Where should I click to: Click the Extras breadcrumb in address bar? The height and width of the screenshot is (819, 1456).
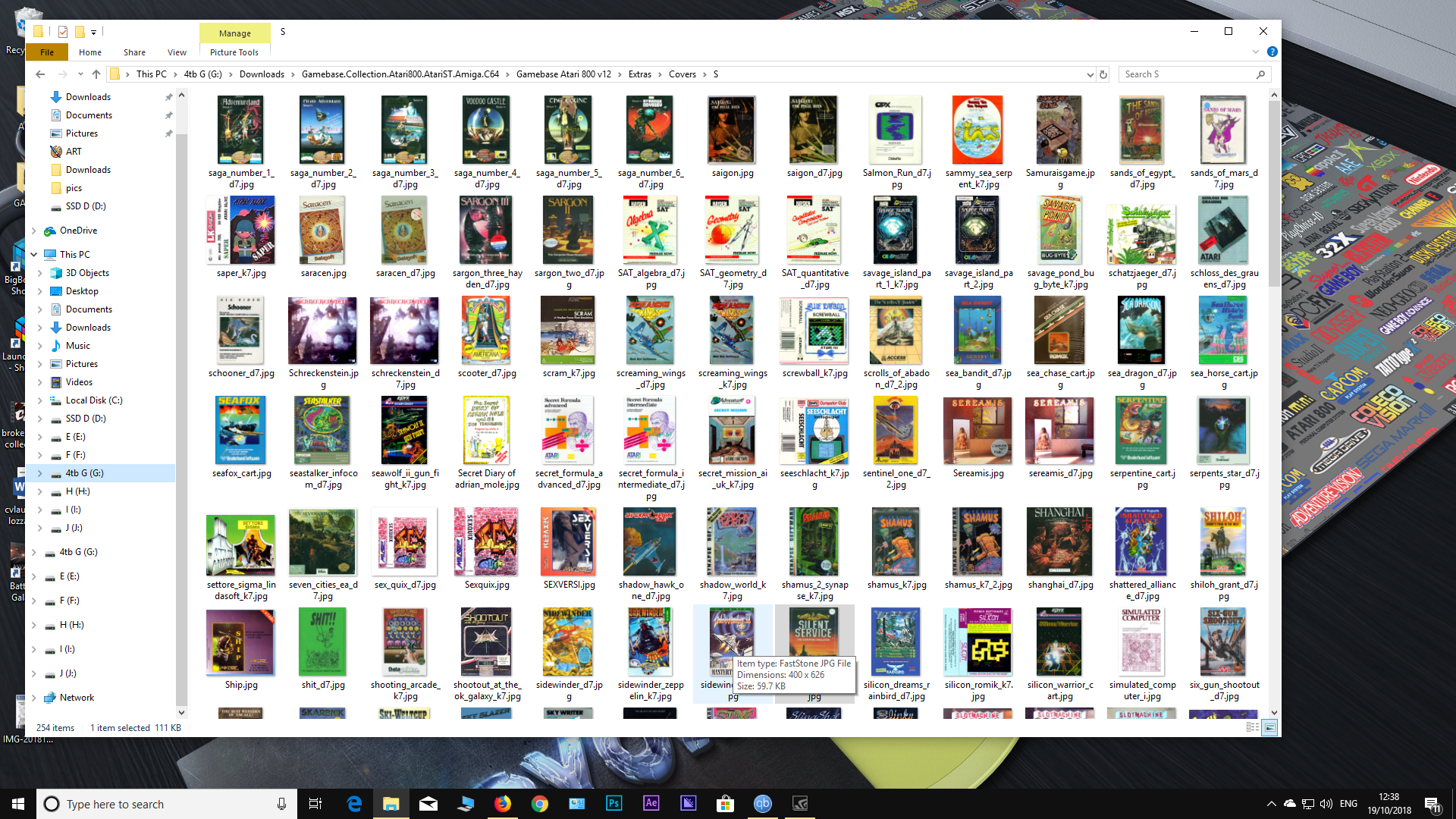639,74
